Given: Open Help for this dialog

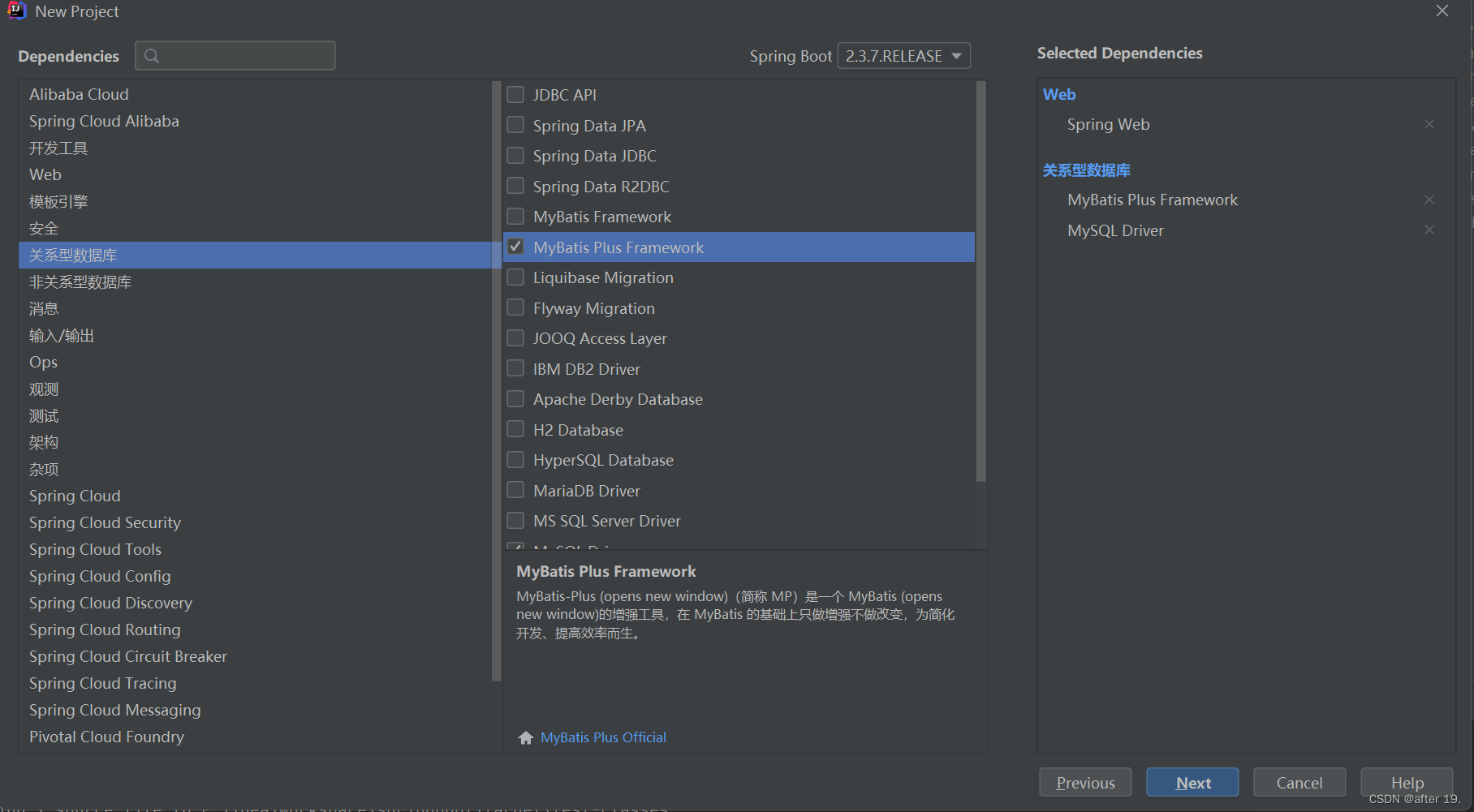Looking at the screenshot, I should point(1407,783).
